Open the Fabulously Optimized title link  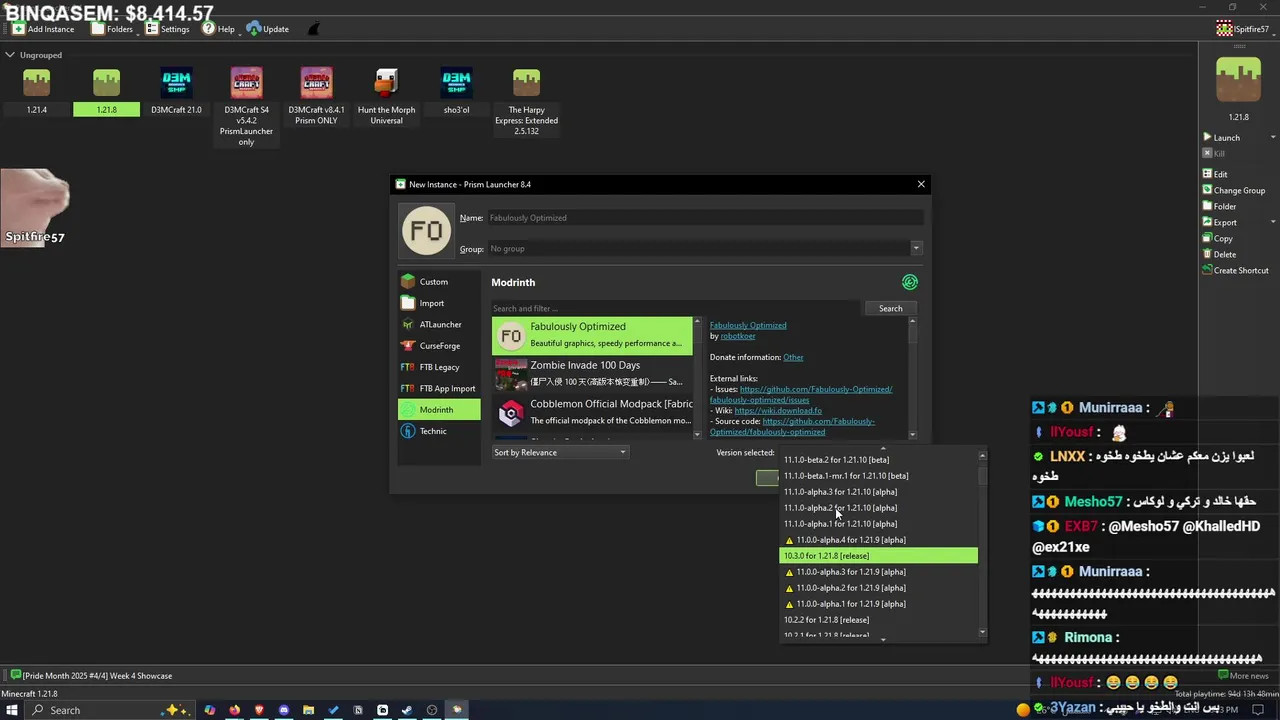click(748, 325)
